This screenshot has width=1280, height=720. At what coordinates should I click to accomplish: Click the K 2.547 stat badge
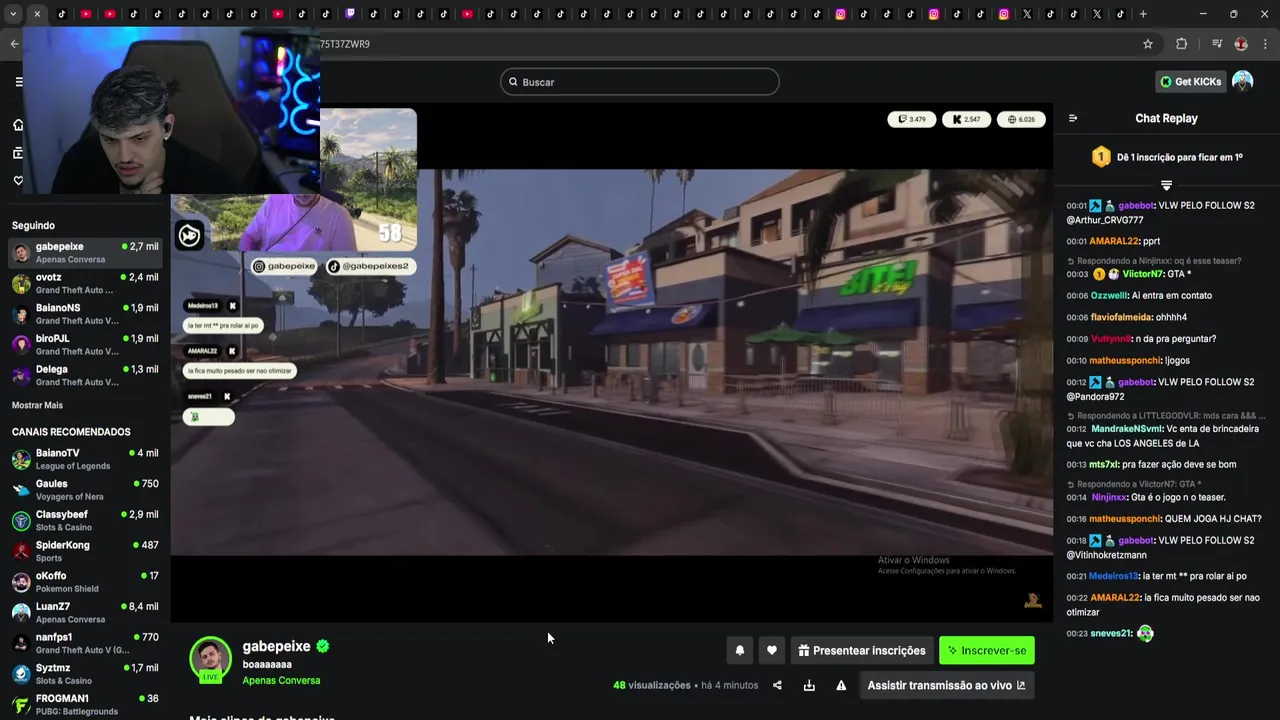click(966, 119)
